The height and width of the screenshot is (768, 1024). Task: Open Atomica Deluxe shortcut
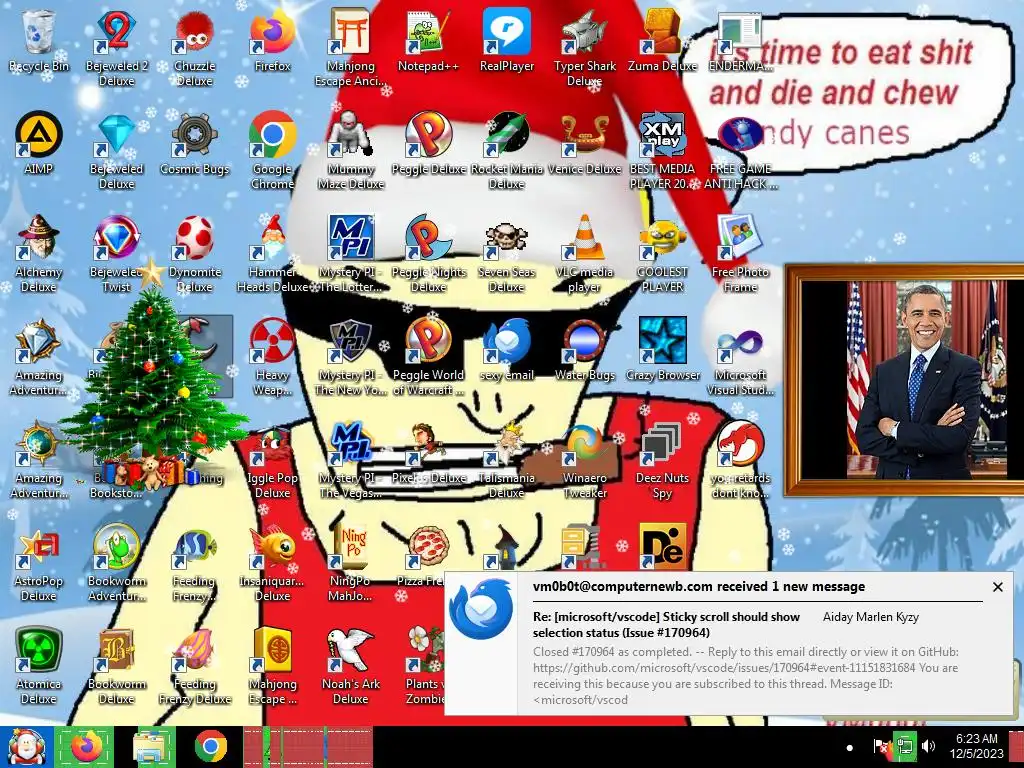click(x=39, y=666)
